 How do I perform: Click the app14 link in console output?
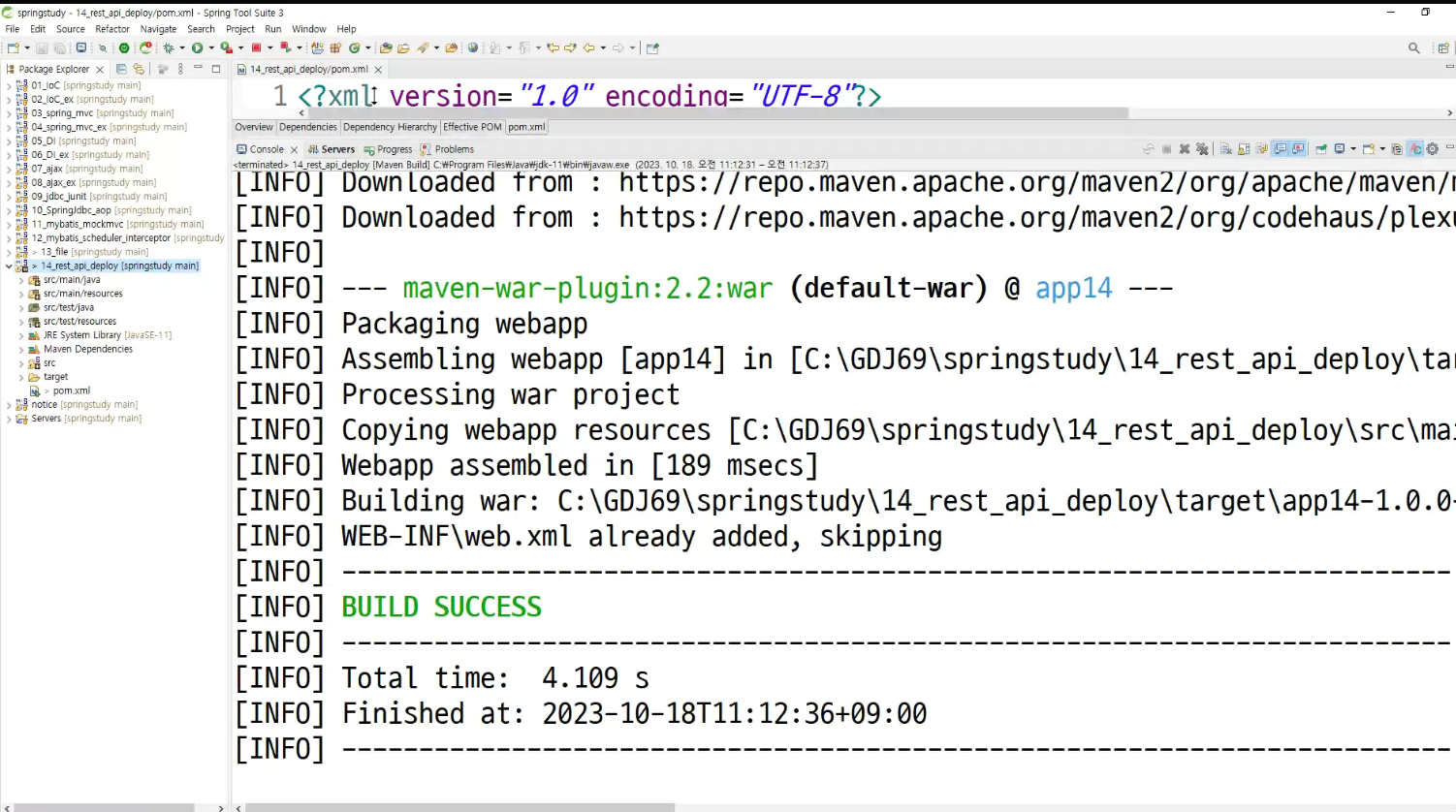tap(1073, 289)
